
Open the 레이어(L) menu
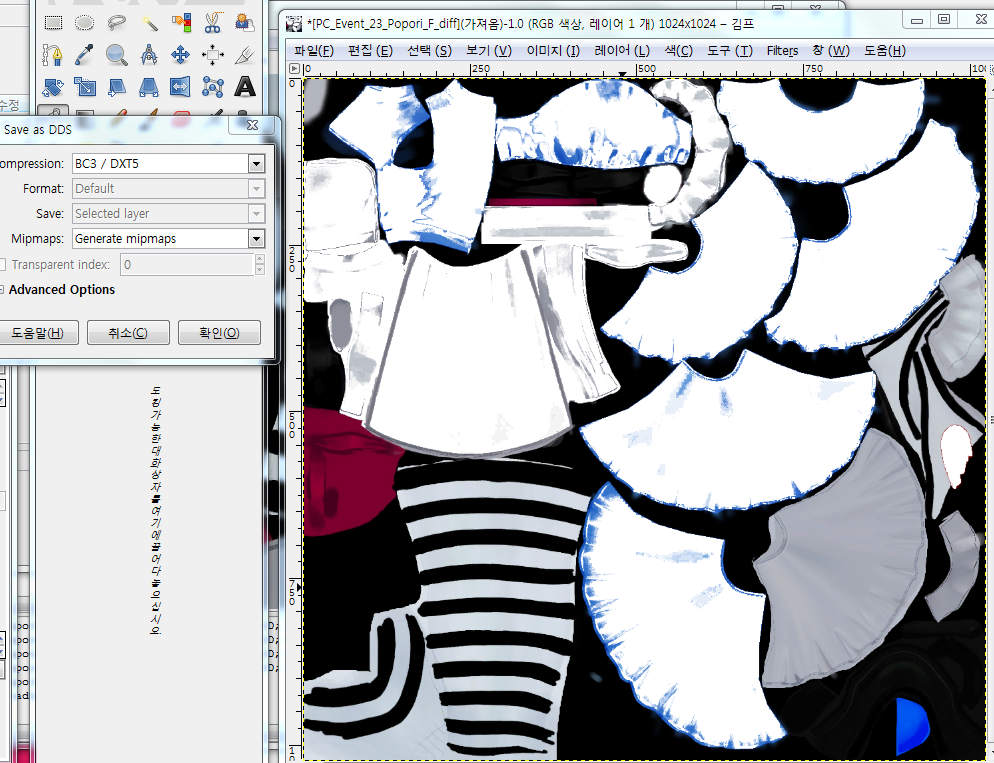pyautogui.click(x=621, y=51)
